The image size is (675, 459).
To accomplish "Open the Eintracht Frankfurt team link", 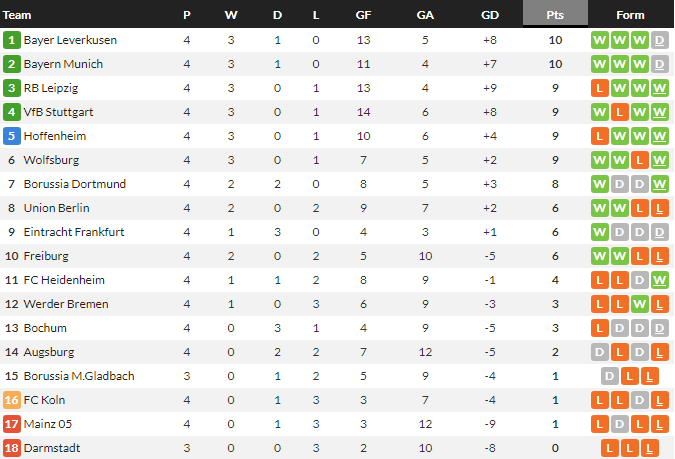I will coord(74,232).
